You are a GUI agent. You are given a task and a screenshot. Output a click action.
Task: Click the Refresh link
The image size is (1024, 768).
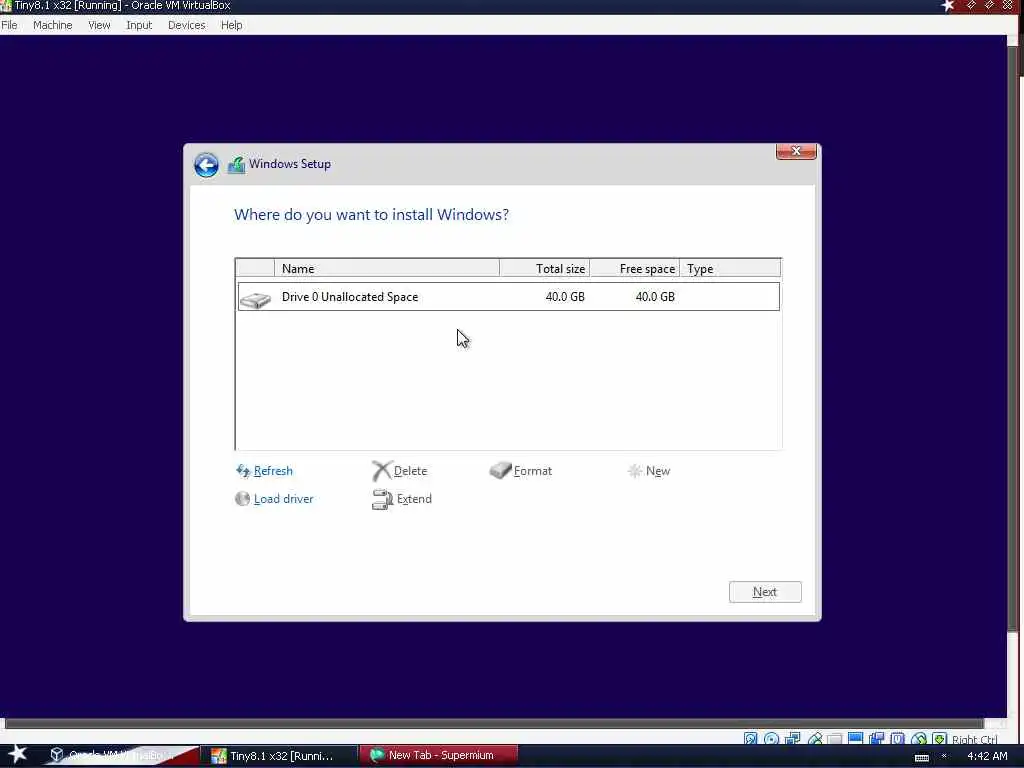coord(273,471)
